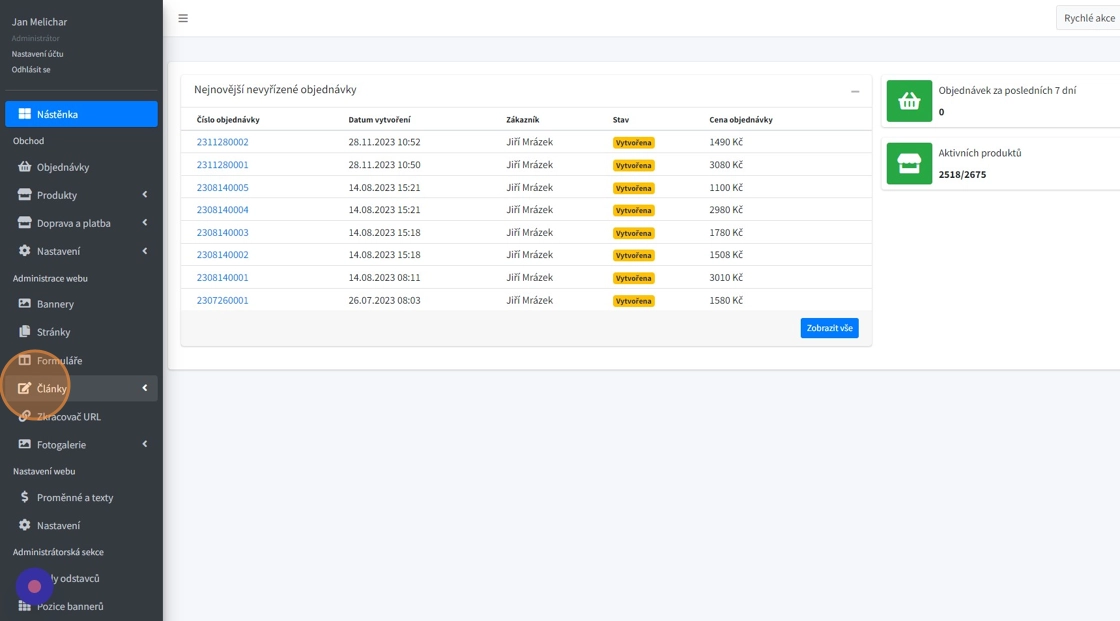Click the truck icon beside Doprava a platba

pyautogui.click(x=25, y=223)
